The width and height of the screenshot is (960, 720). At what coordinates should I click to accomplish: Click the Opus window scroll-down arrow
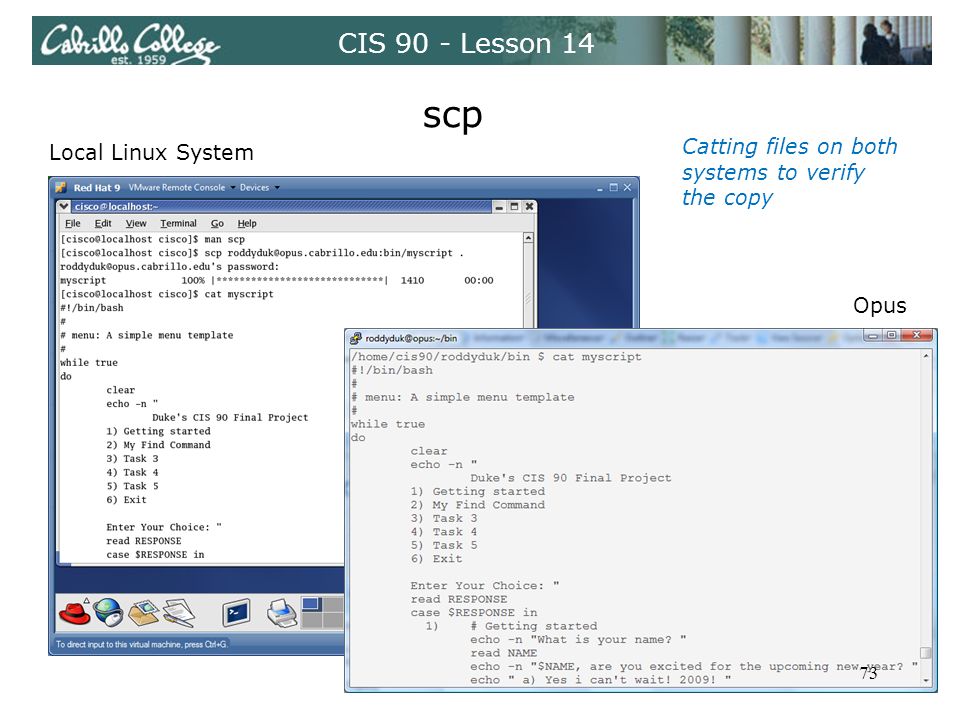click(926, 680)
